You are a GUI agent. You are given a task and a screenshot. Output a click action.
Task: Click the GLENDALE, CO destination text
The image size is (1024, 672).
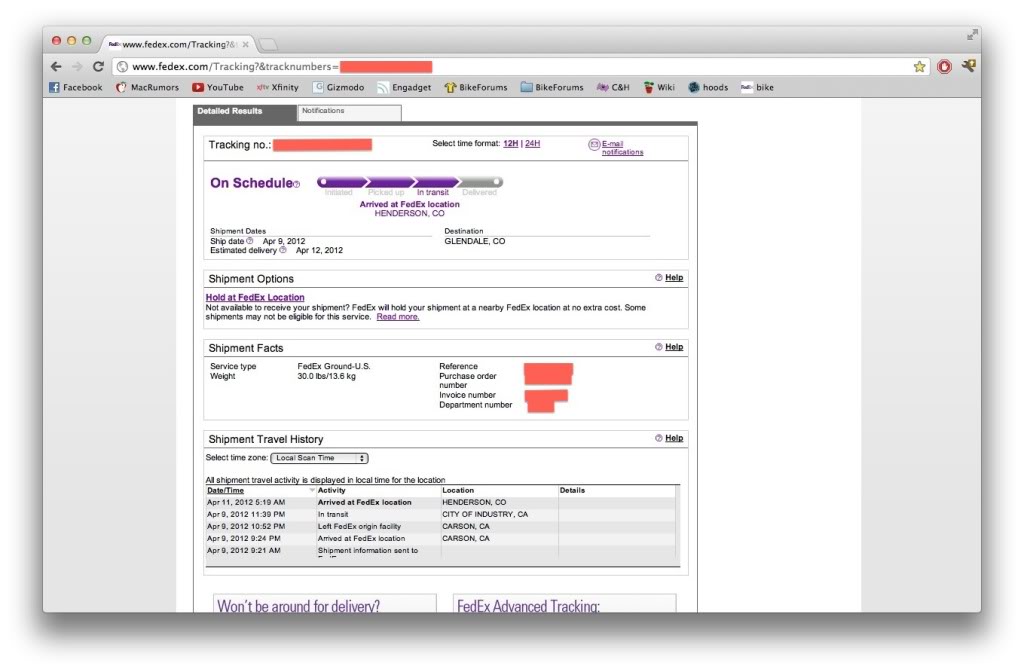coord(475,242)
